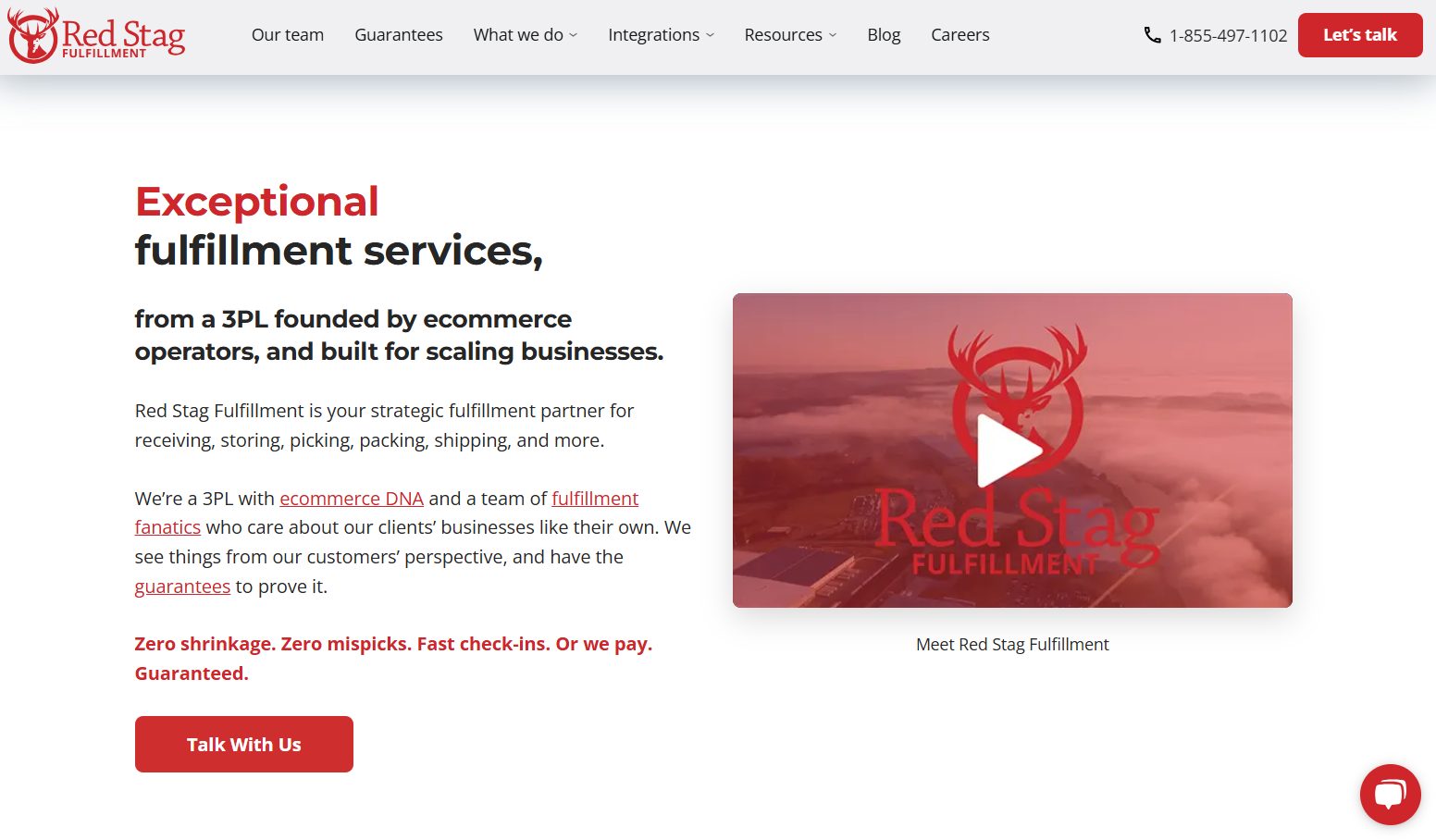Call the 1-855-497-1102 phone number
Viewport: 1436px width, 840px height.
pyautogui.click(x=1228, y=34)
